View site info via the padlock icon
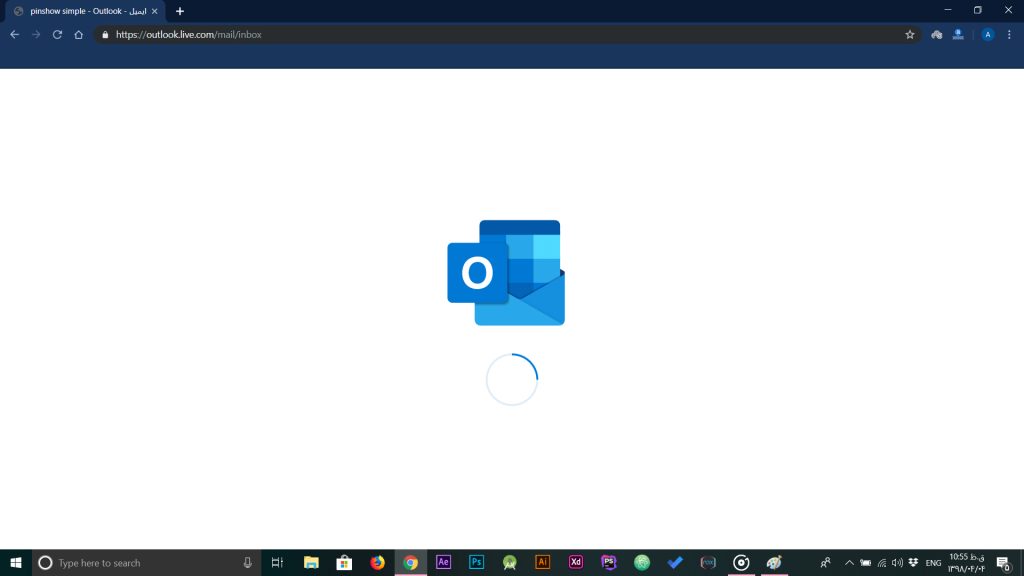The height and width of the screenshot is (576, 1024). click(104, 34)
